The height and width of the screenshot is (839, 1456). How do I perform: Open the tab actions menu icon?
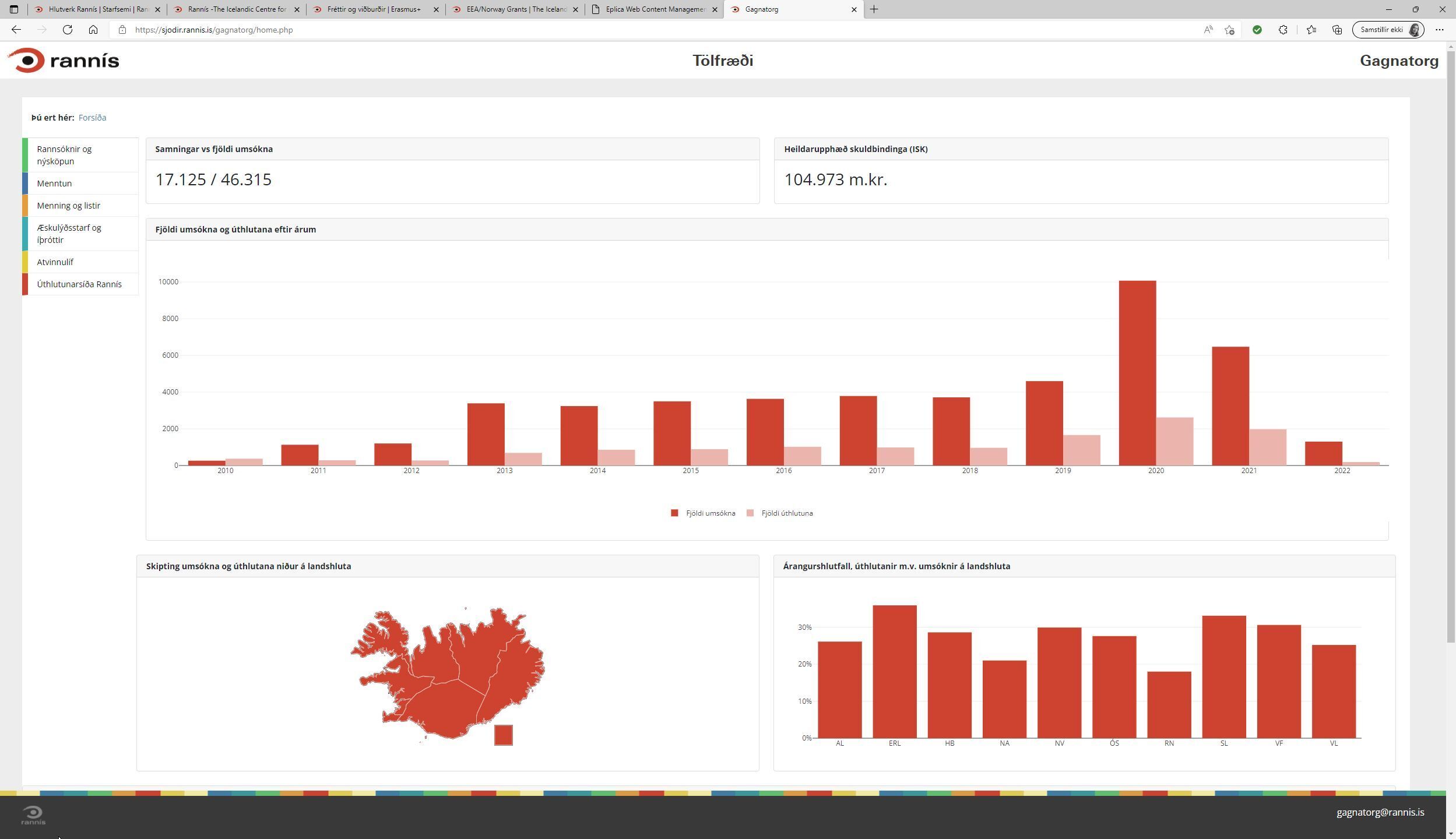[14, 9]
